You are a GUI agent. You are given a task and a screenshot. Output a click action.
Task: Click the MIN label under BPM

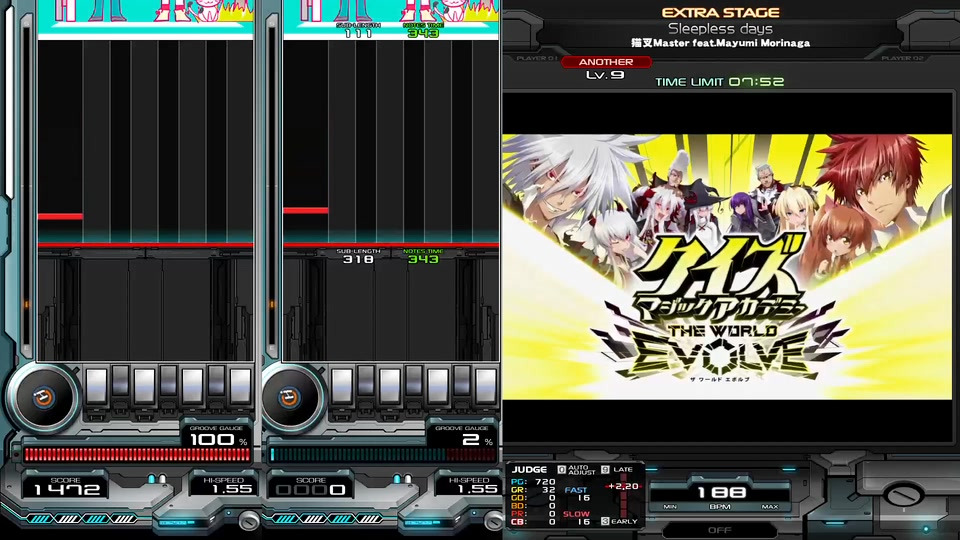[670, 507]
